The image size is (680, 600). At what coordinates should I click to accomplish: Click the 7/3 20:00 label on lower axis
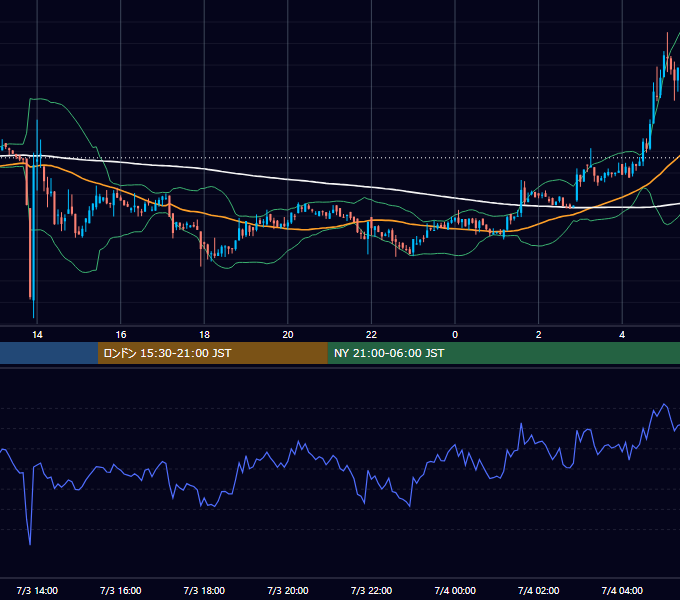pyautogui.click(x=288, y=590)
